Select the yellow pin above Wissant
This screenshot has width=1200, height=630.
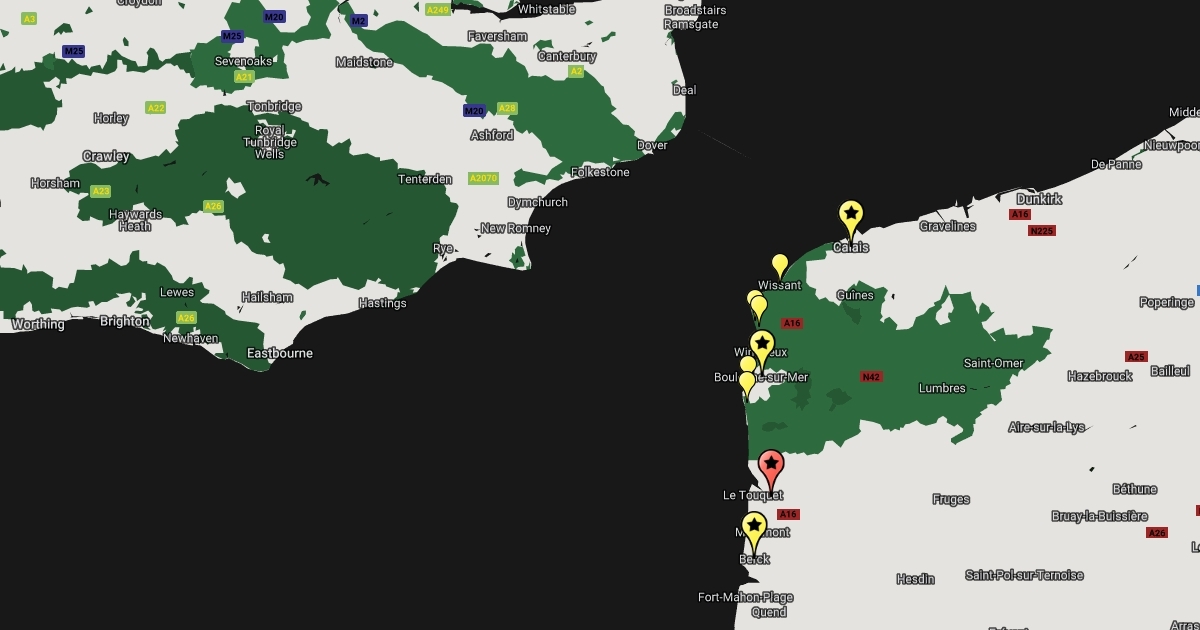click(780, 265)
